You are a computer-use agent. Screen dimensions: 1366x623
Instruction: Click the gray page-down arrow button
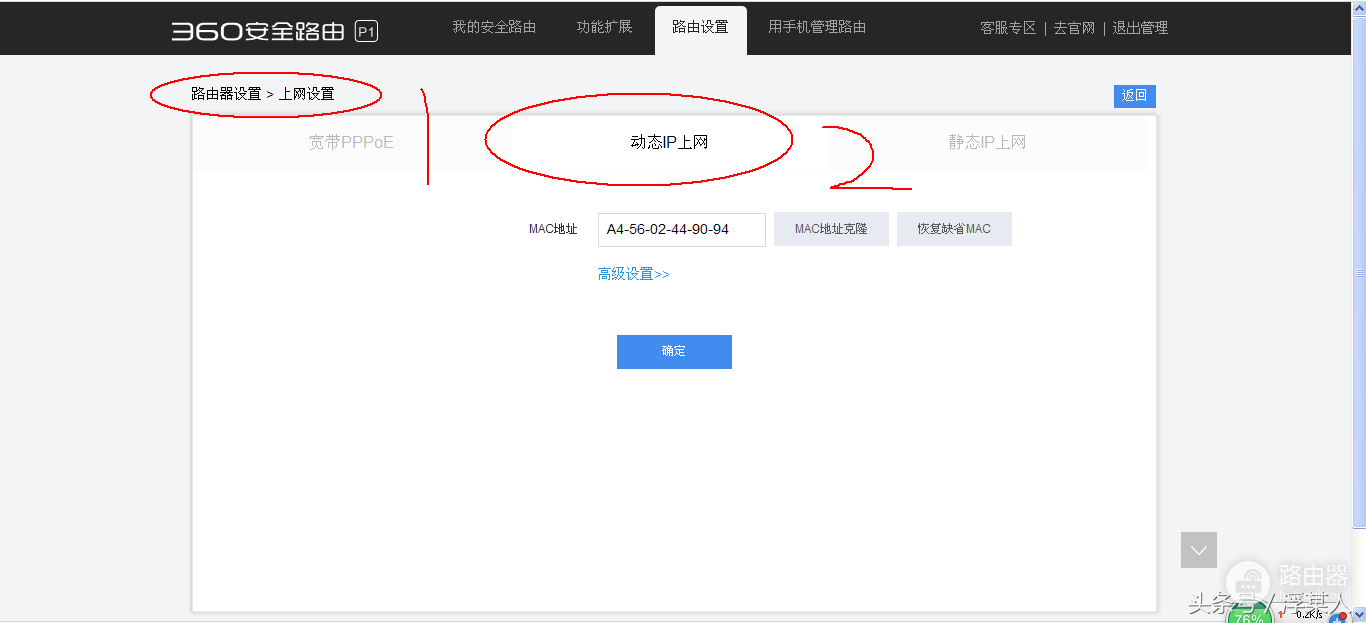[x=1198, y=550]
